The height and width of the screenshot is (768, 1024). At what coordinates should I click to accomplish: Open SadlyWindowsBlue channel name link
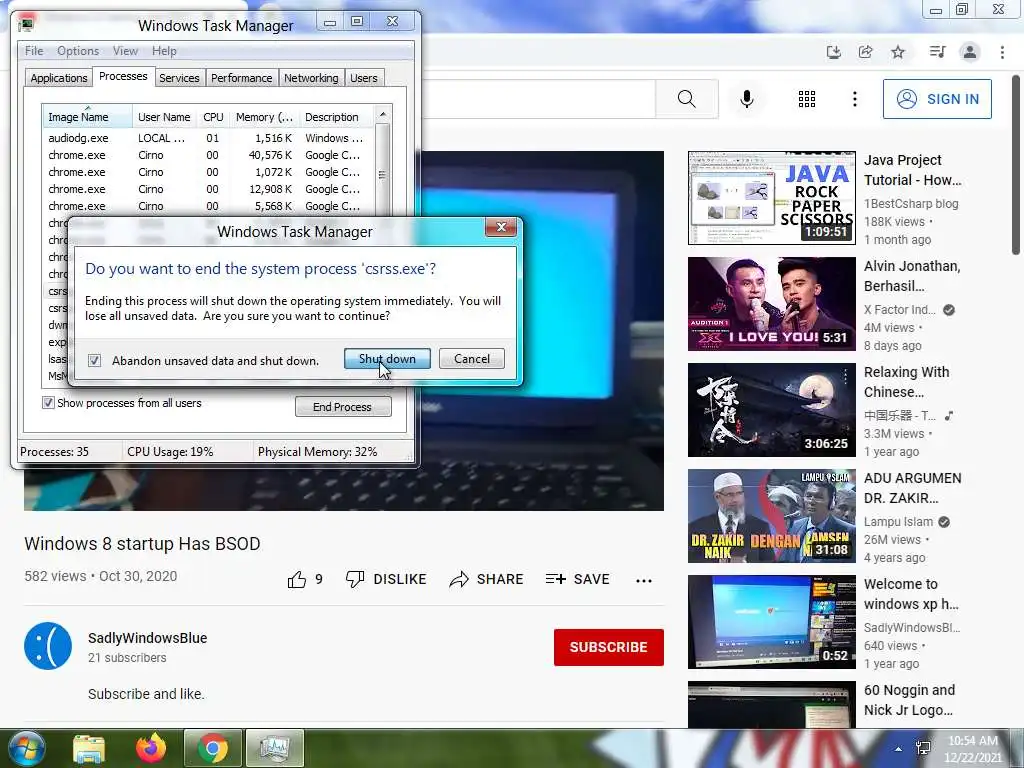(148, 638)
